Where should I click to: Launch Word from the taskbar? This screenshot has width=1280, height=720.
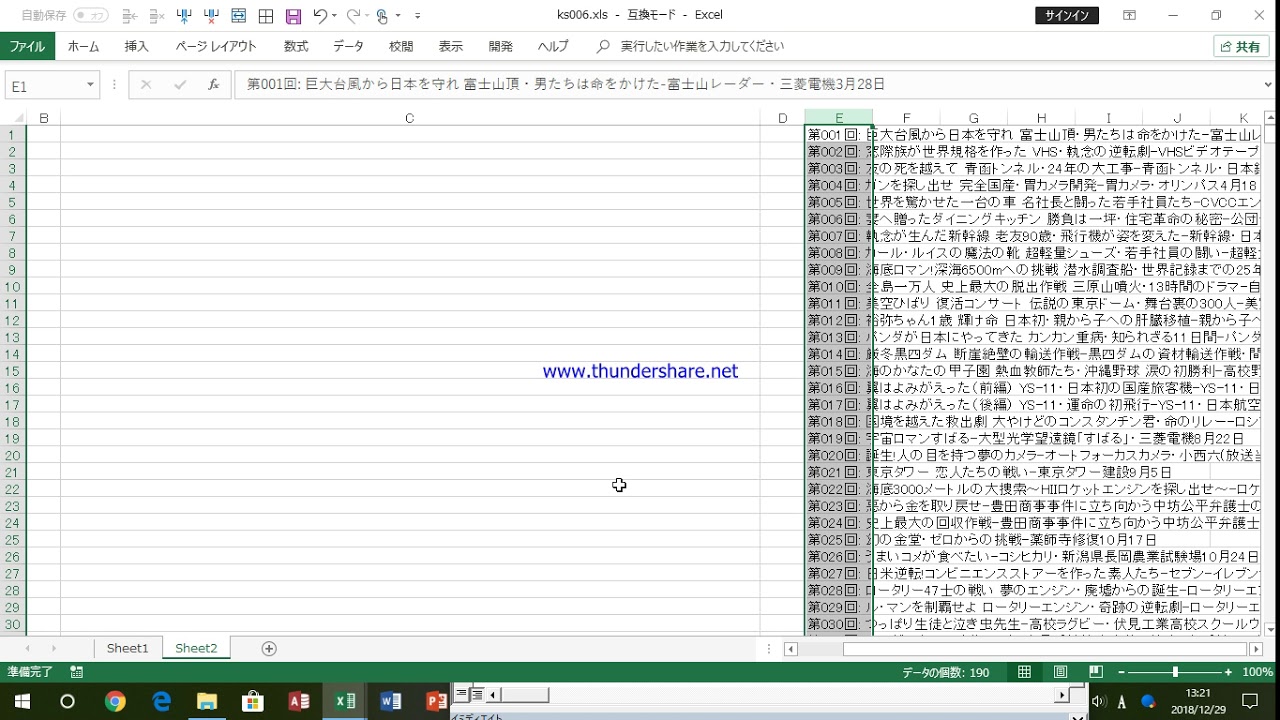pyautogui.click(x=390, y=701)
